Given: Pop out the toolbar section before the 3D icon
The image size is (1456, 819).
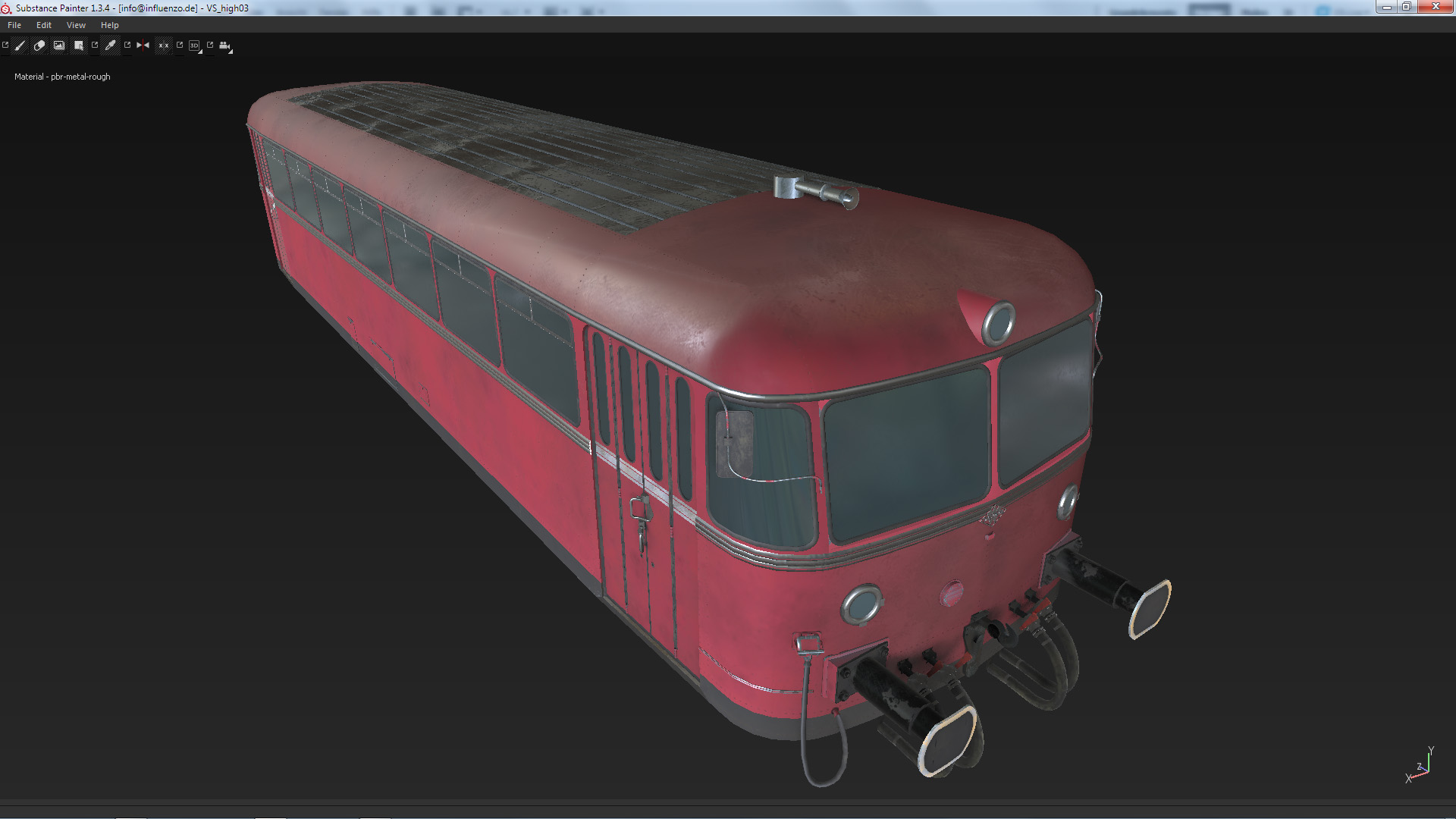Looking at the screenshot, I should point(180,45).
